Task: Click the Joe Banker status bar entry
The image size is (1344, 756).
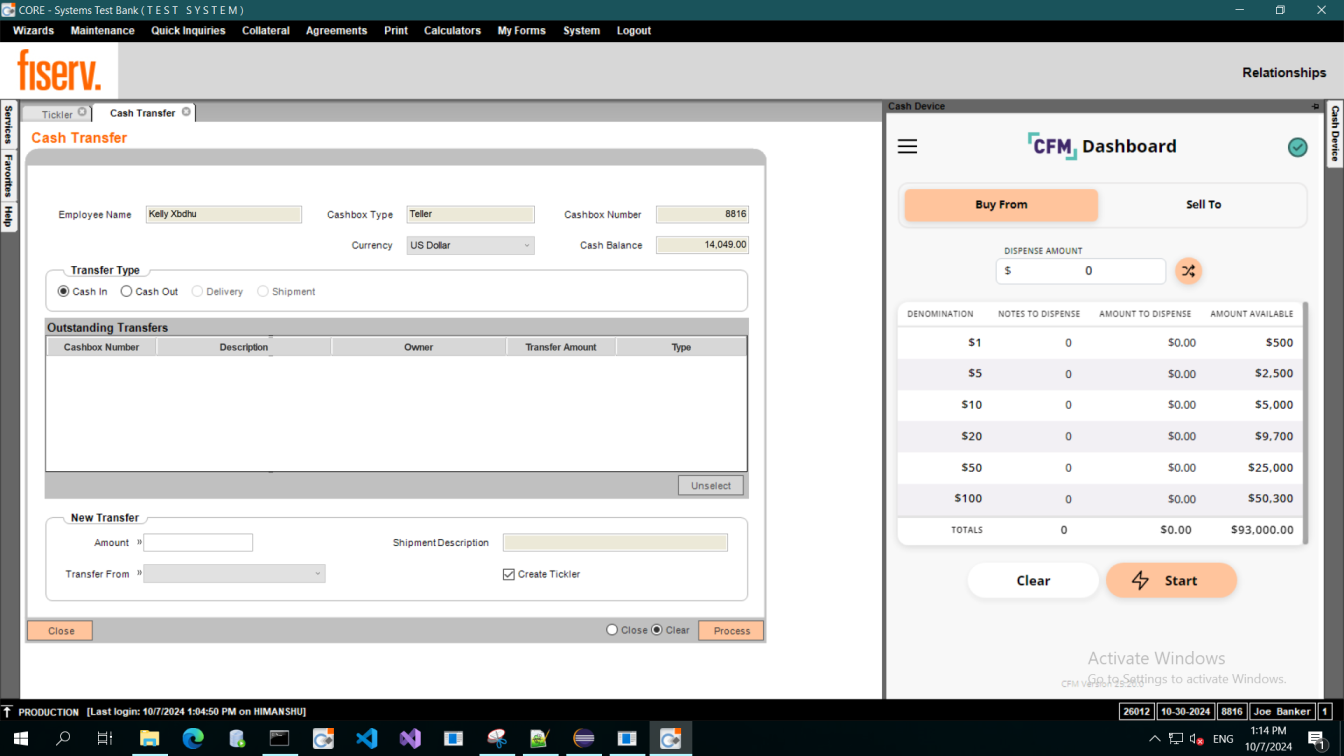Action: (x=1282, y=712)
